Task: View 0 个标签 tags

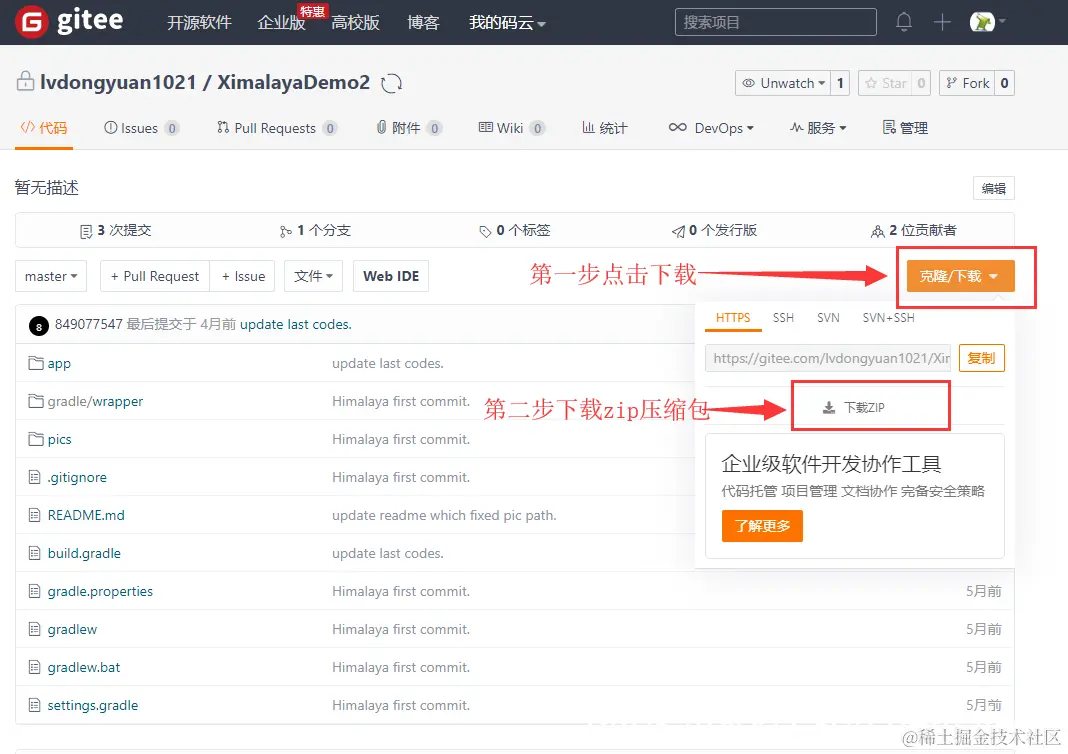Action: [x=514, y=230]
